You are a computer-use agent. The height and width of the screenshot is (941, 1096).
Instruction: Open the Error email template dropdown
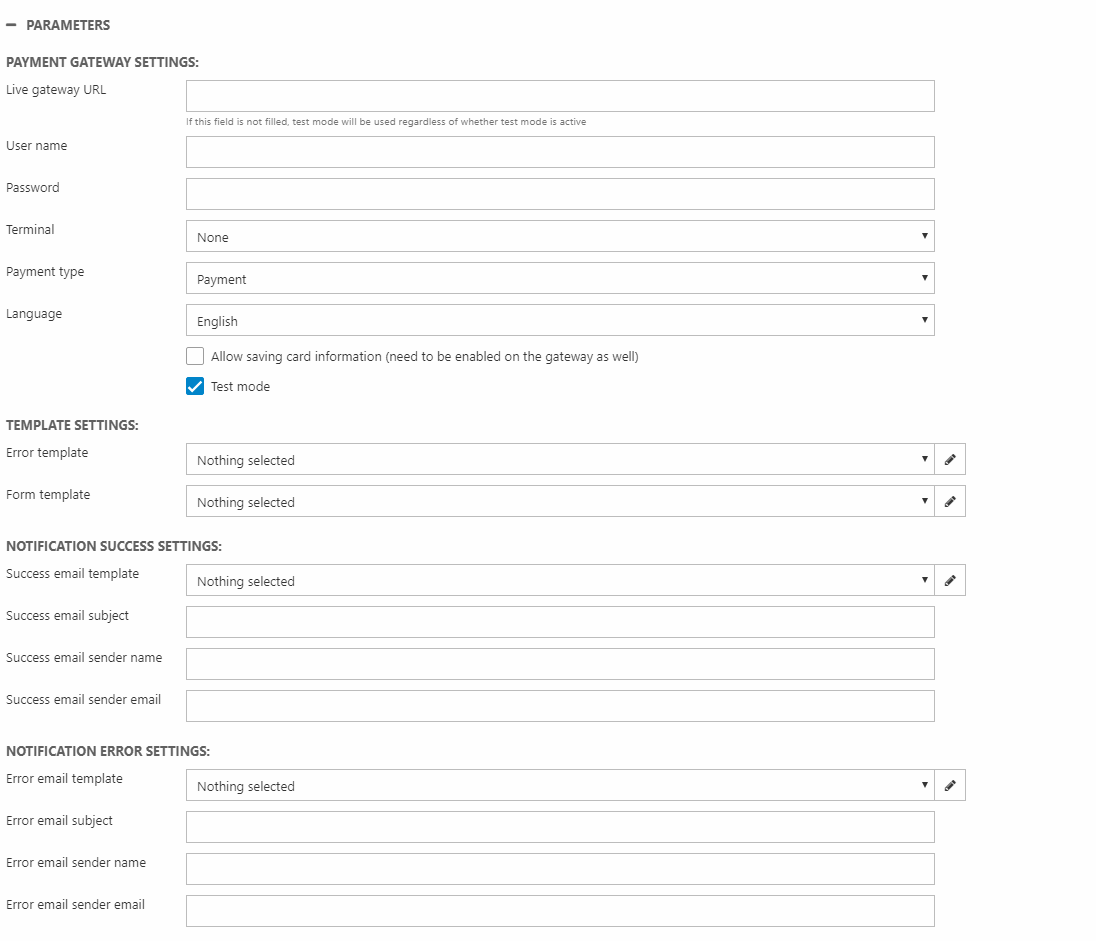pyautogui.click(x=560, y=786)
